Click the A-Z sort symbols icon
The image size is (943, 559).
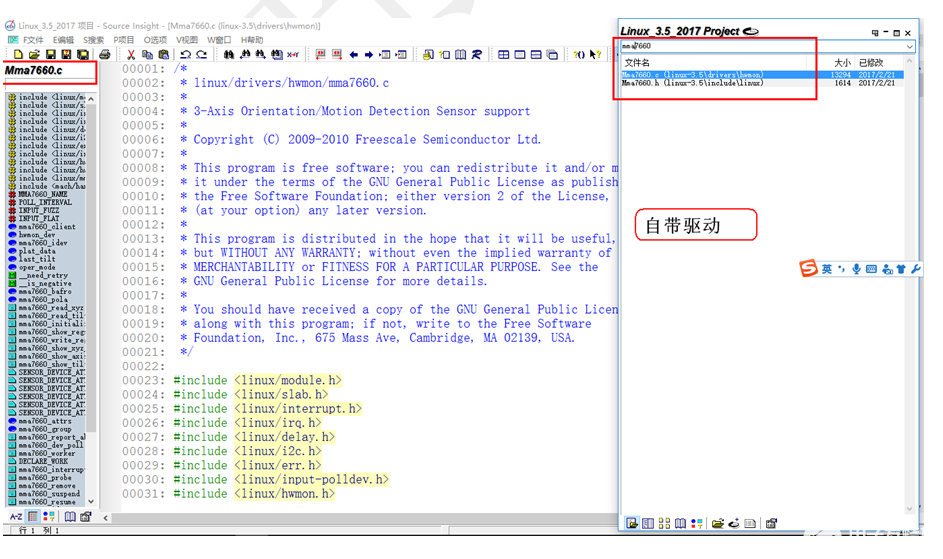pyautogui.click(x=16, y=516)
